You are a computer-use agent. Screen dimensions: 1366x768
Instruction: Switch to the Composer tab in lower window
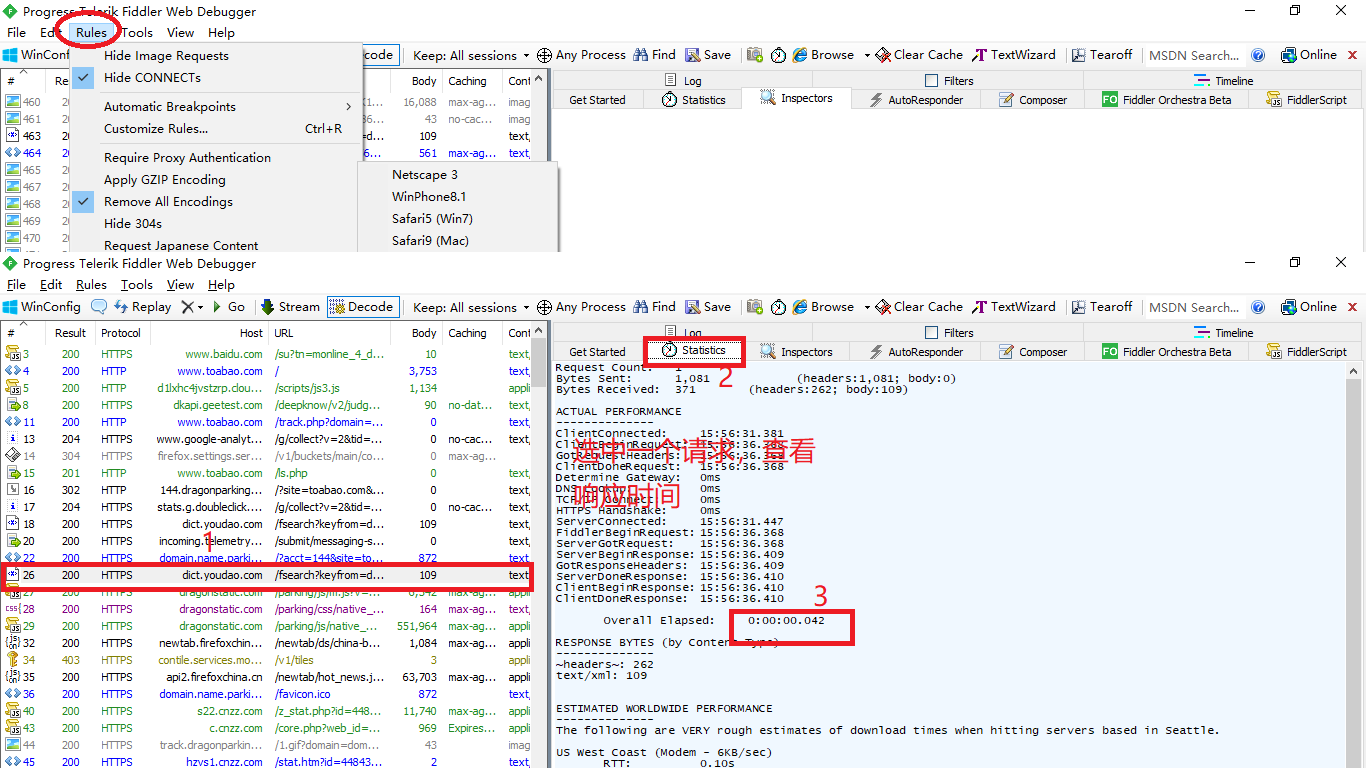point(1033,352)
